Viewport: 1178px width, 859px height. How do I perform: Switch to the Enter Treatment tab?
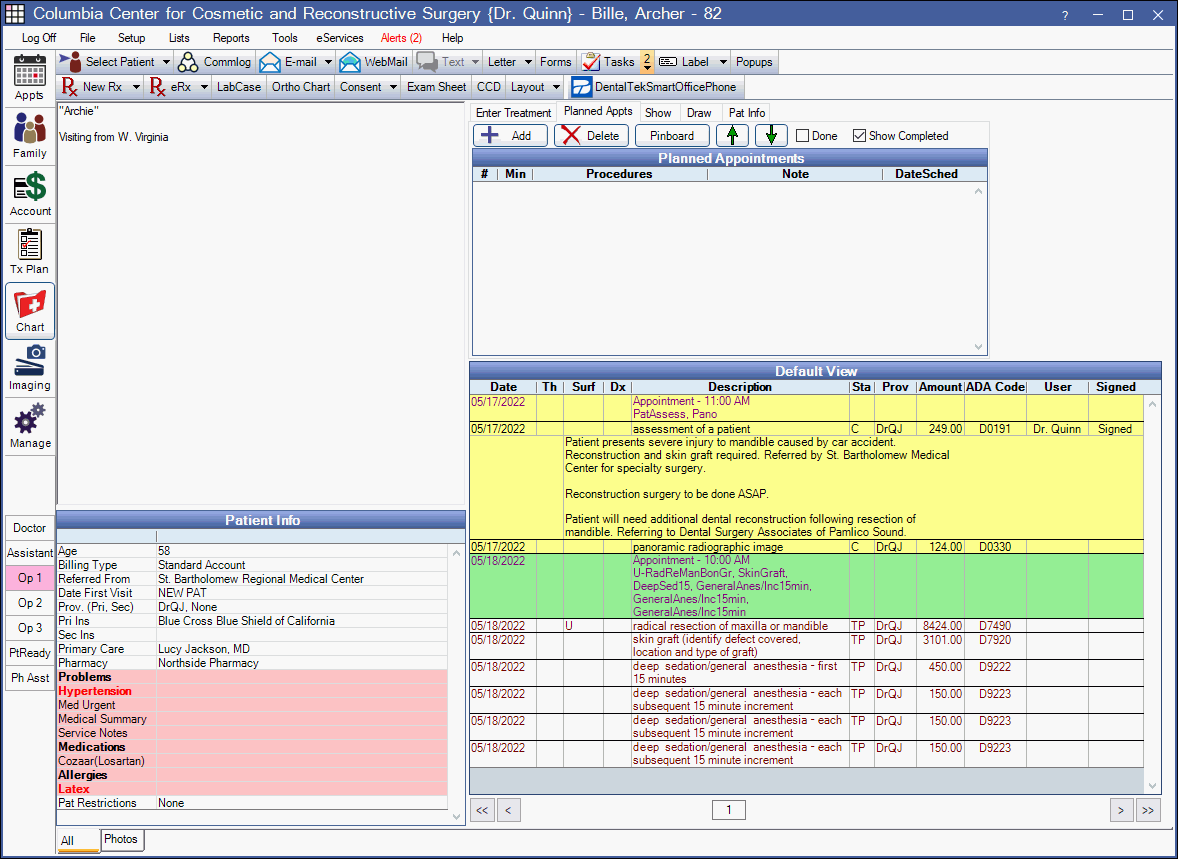coord(513,113)
